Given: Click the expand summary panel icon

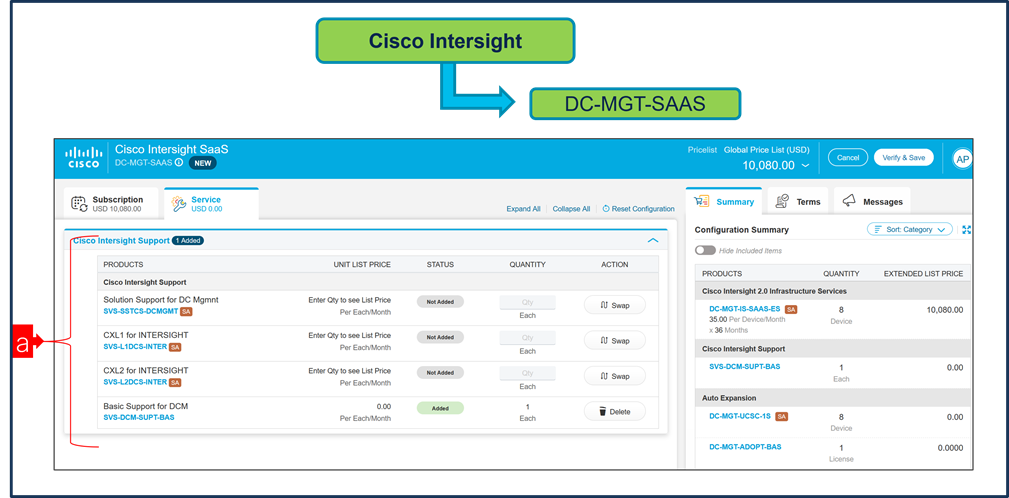Looking at the screenshot, I should pyautogui.click(x=966, y=230).
